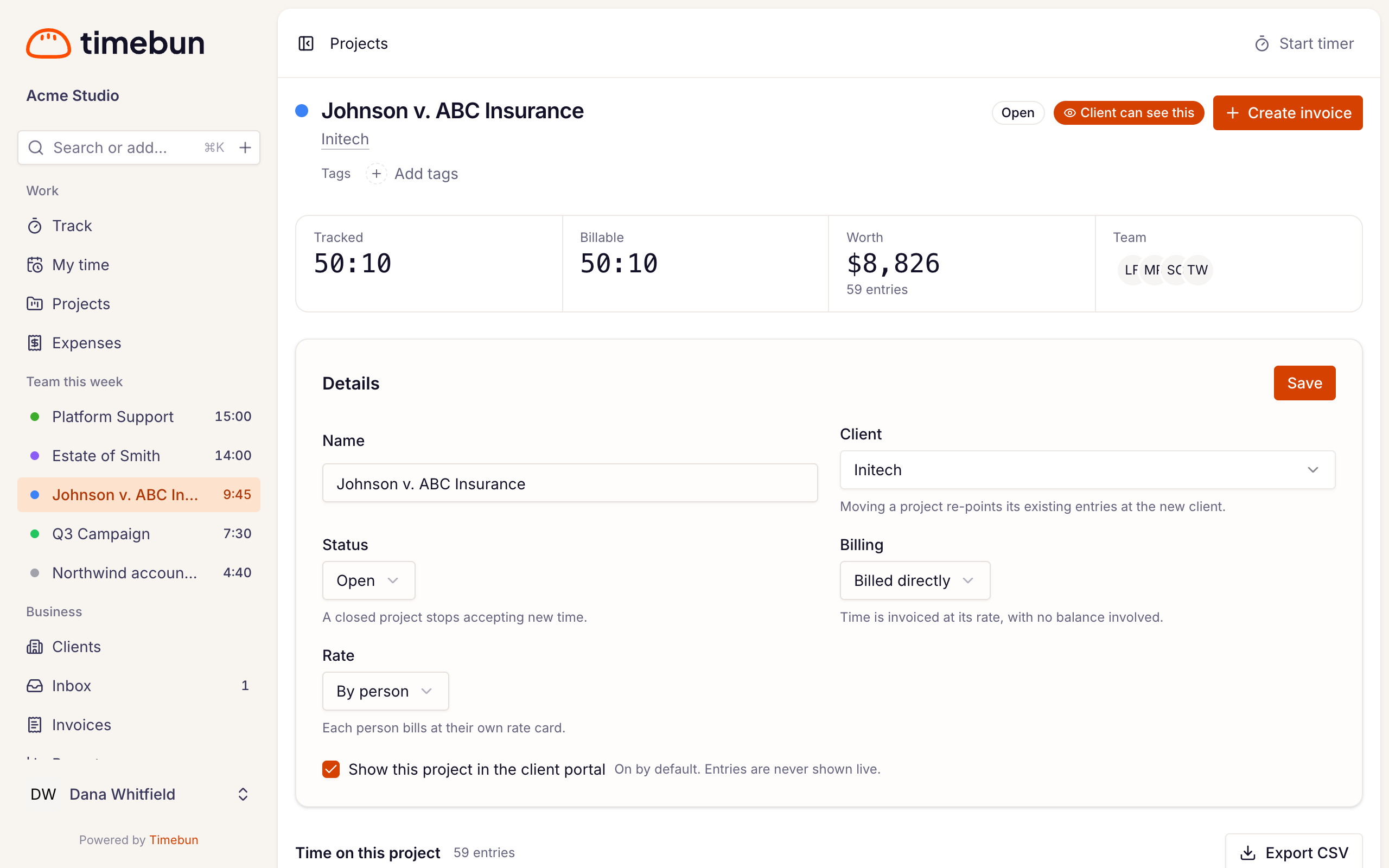The width and height of the screenshot is (1389, 868).
Task: Open the Inbox
Action: 139,685
